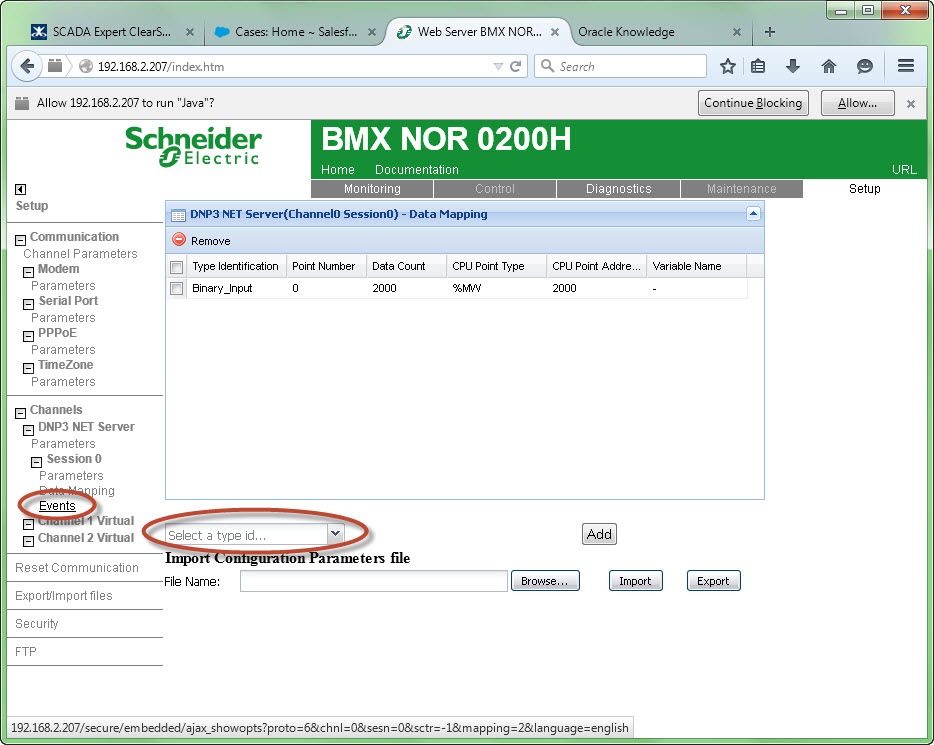Screen dimensions: 934x745
Task: Switch to Oracle Knowledge tab
Action: [626, 32]
